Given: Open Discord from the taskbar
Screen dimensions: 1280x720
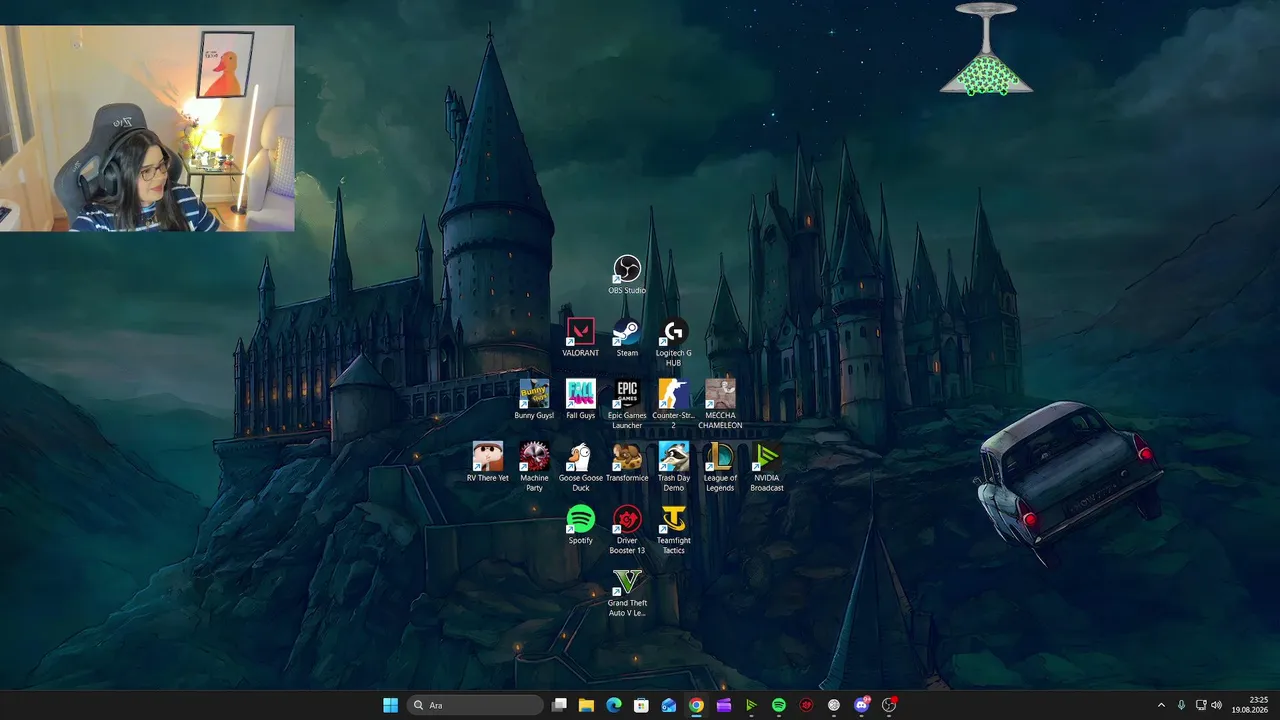Looking at the screenshot, I should coord(862,705).
